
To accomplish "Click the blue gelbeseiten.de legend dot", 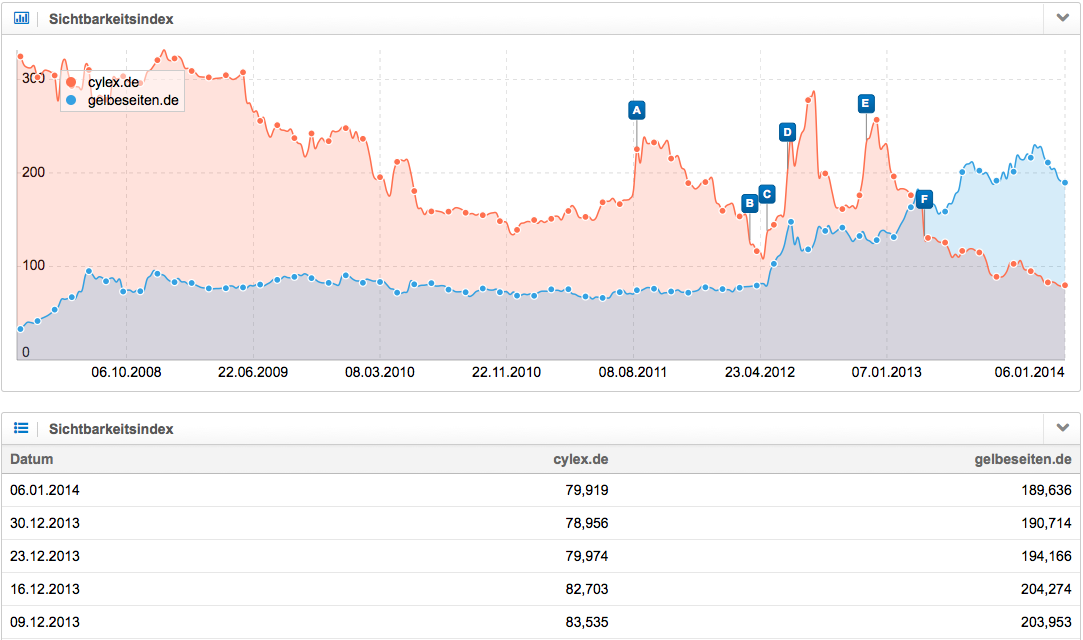I will pos(71,101).
